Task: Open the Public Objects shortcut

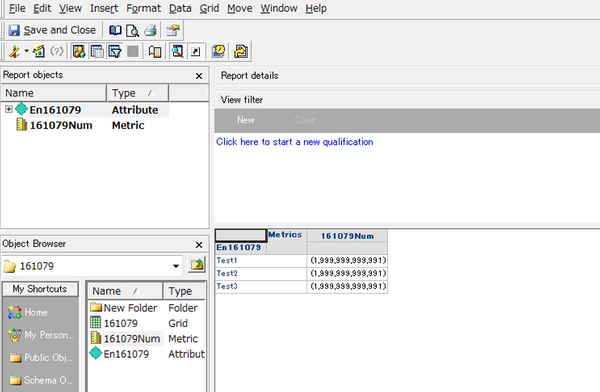Action: coord(41,358)
